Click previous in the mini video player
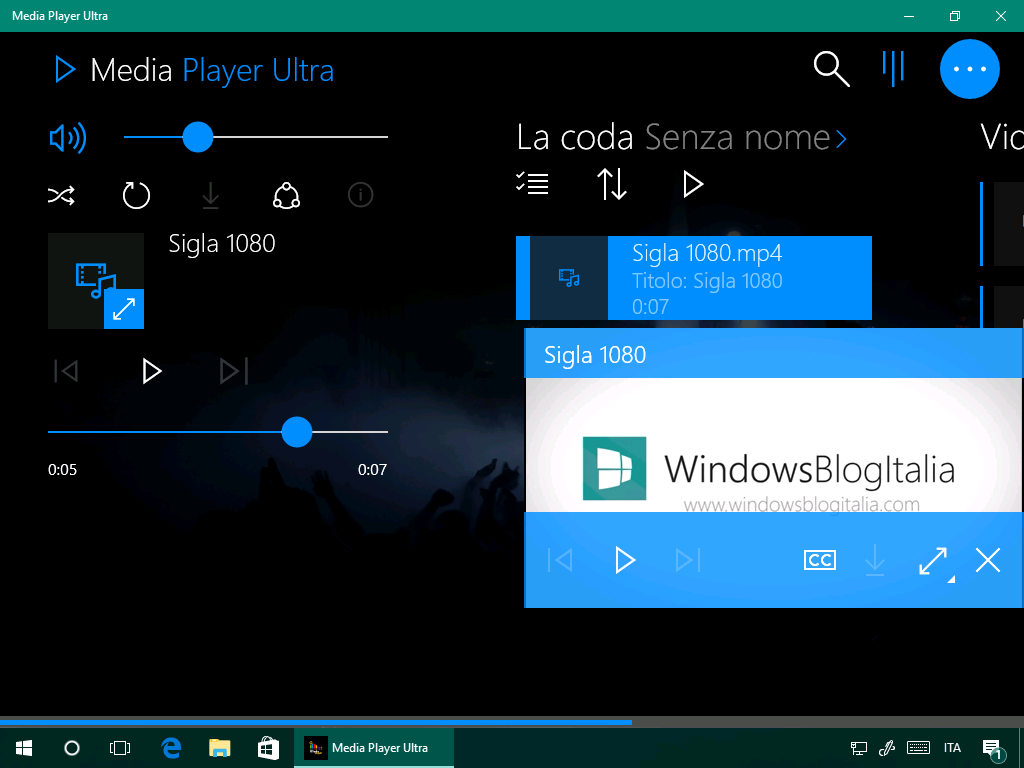Screen dimensions: 1024x768 (x=560, y=560)
